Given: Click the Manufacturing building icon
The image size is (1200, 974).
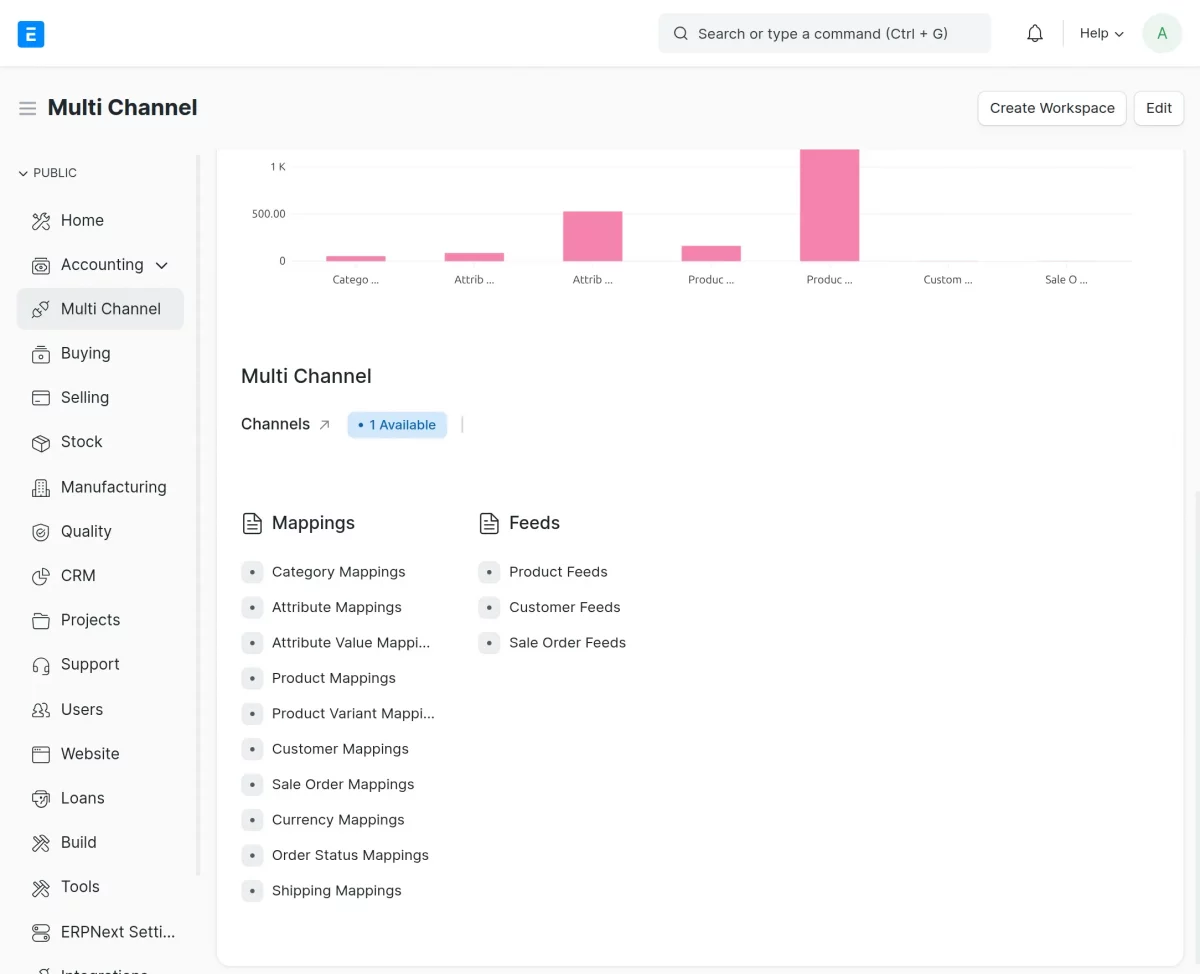Looking at the screenshot, I should pyautogui.click(x=41, y=488).
